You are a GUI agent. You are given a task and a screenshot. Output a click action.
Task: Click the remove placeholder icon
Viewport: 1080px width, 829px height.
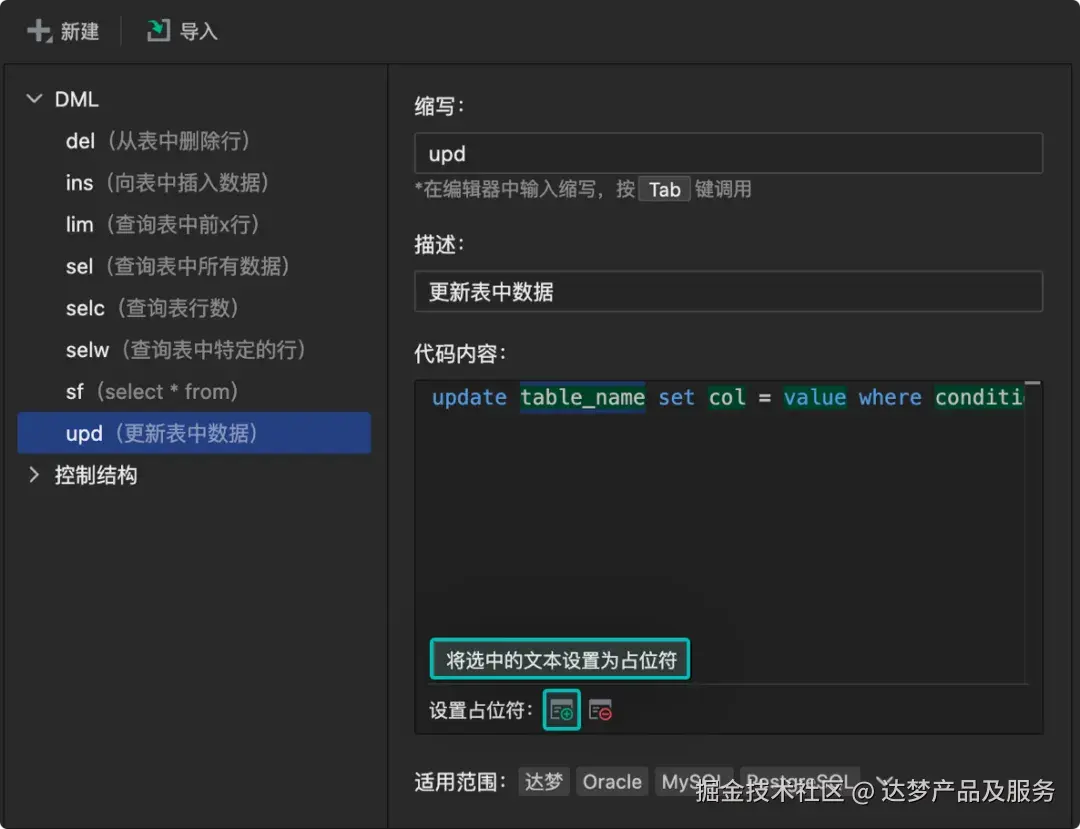click(601, 710)
